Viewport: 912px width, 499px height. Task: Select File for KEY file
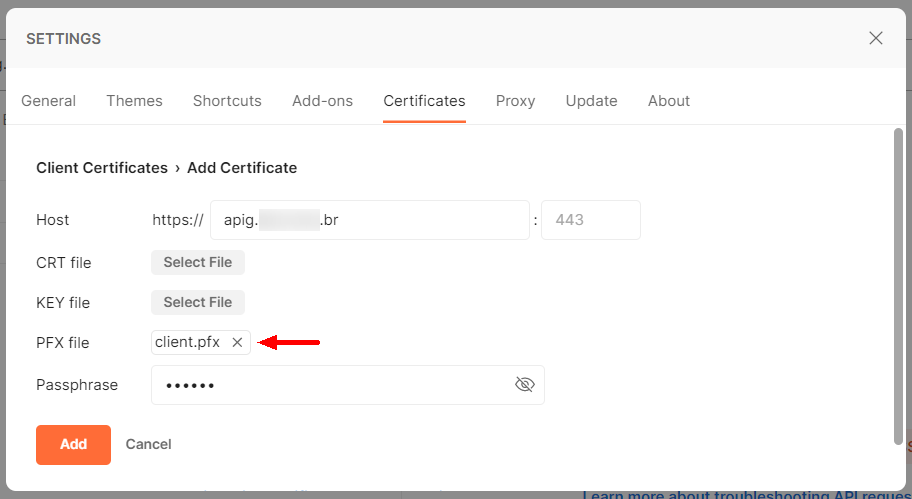(197, 302)
